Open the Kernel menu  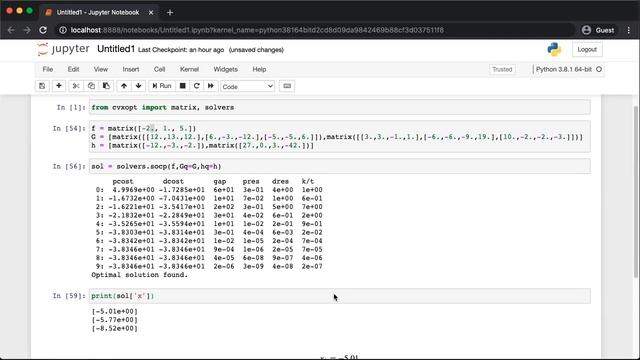189,69
